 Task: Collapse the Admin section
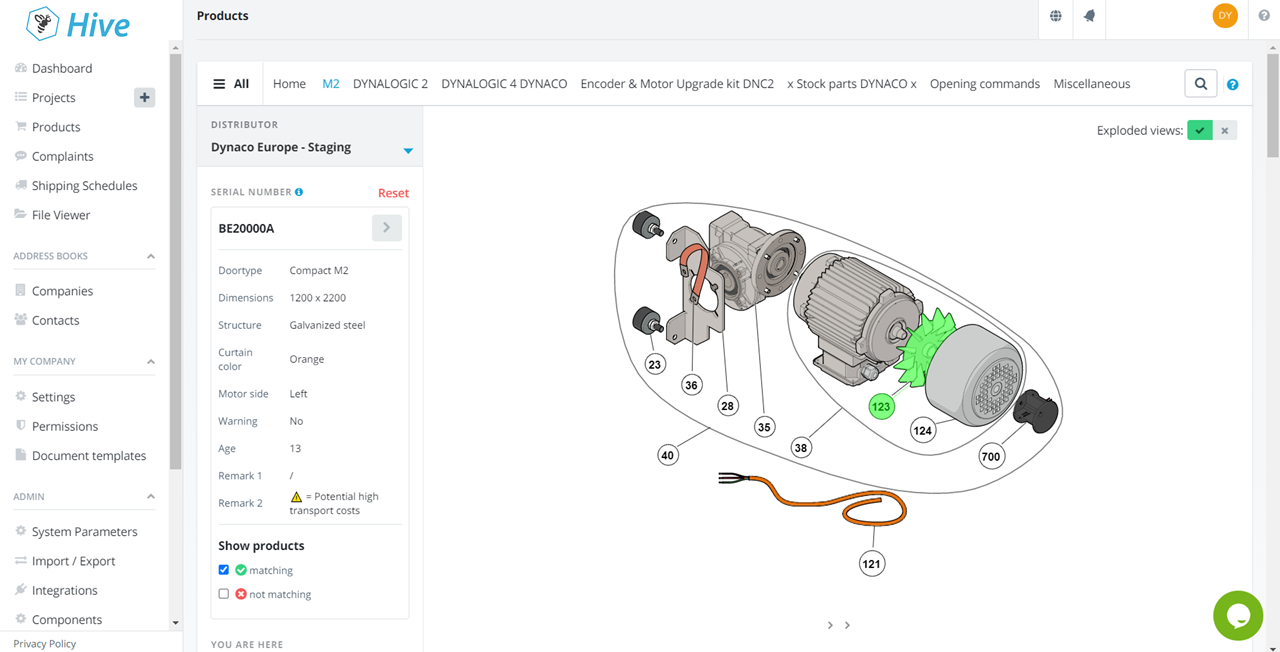click(x=151, y=497)
